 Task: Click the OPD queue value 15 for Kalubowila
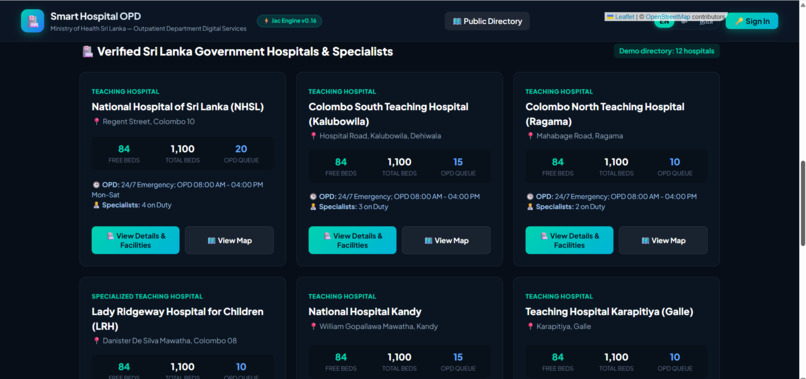pyautogui.click(x=458, y=162)
